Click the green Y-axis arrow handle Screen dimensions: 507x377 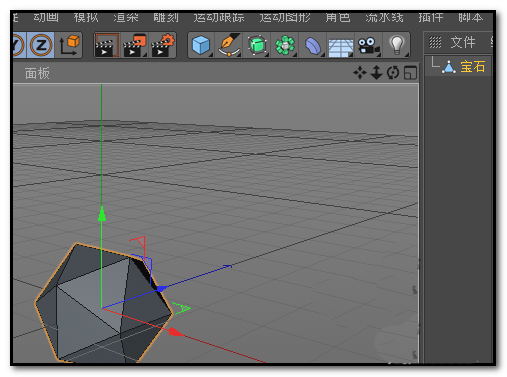pyautogui.click(x=102, y=214)
